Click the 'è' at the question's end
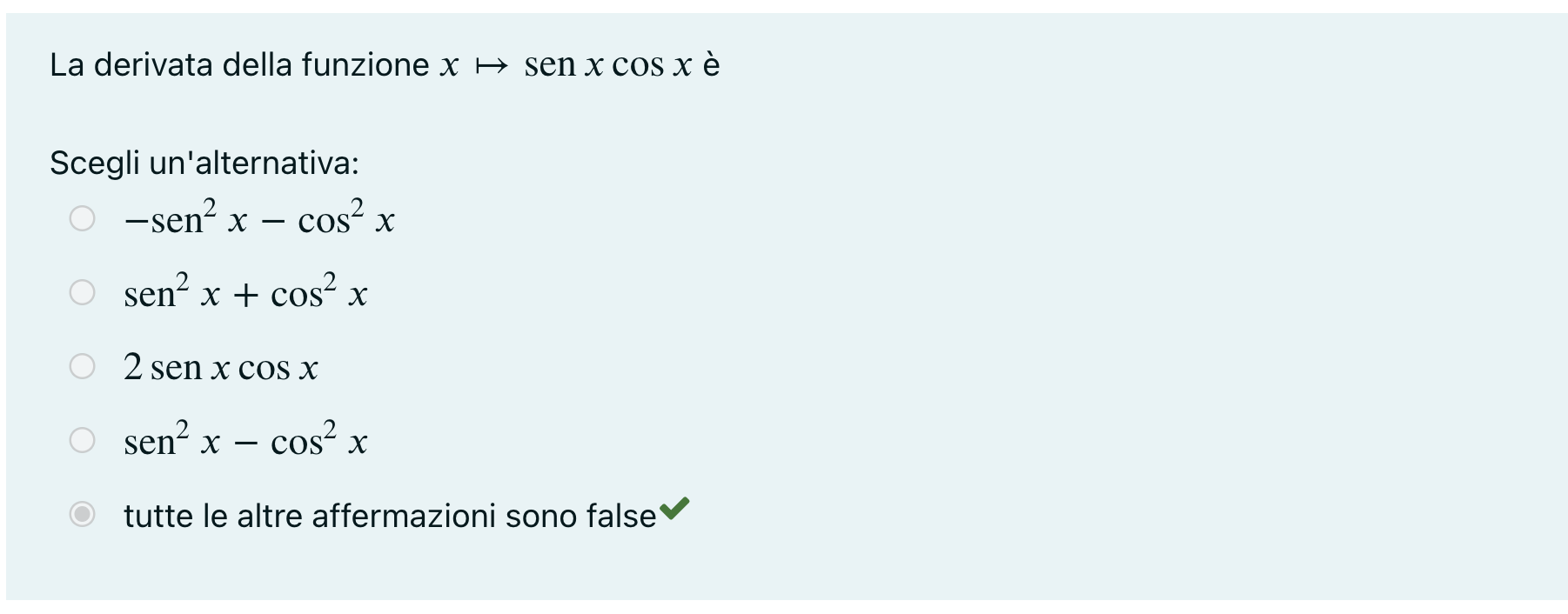This screenshot has width=1568, height=614. (x=711, y=65)
